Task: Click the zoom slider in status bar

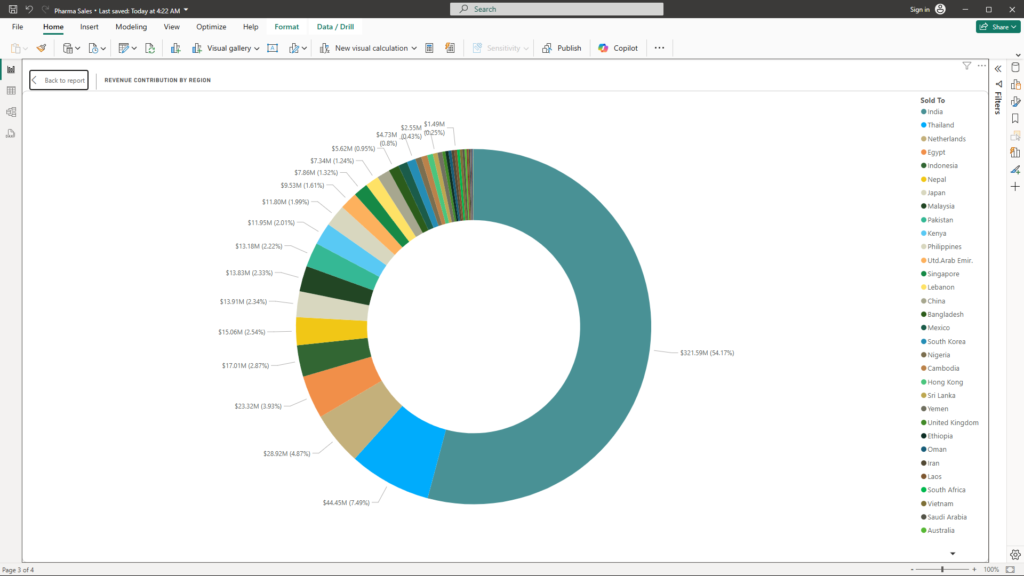Action: click(942, 569)
